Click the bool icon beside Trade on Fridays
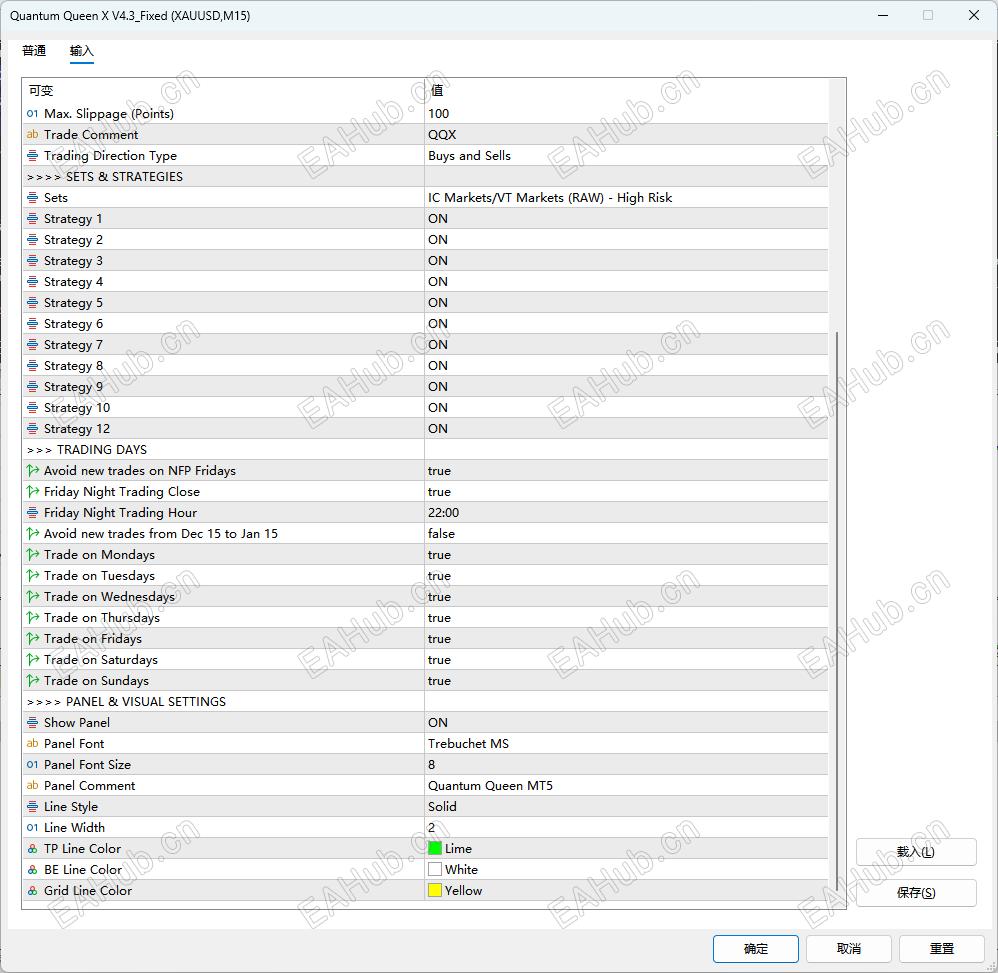This screenshot has width=998, height=973. click(32, 639)
